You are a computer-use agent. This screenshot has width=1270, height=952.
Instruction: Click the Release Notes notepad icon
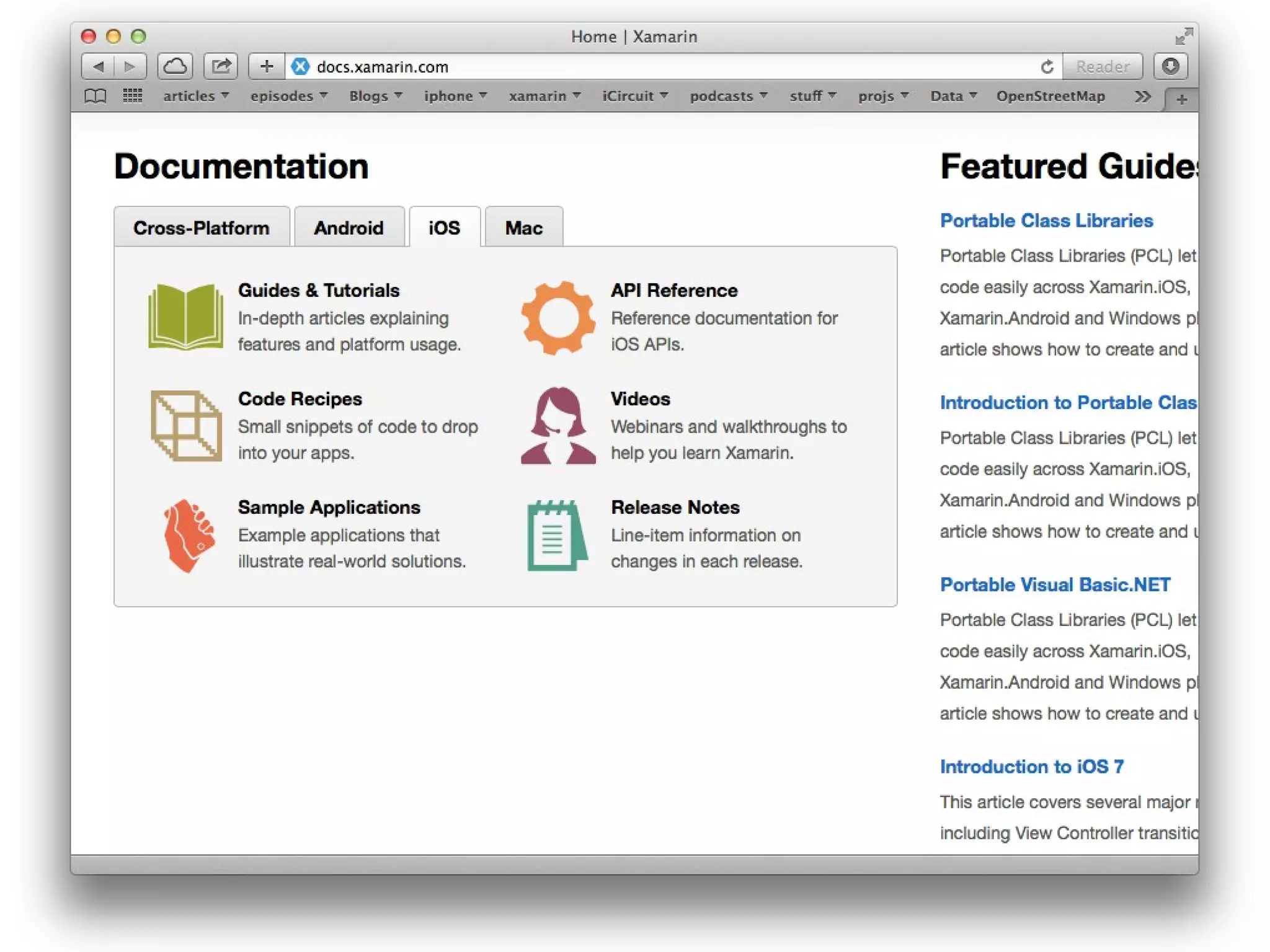click(556, 535)
